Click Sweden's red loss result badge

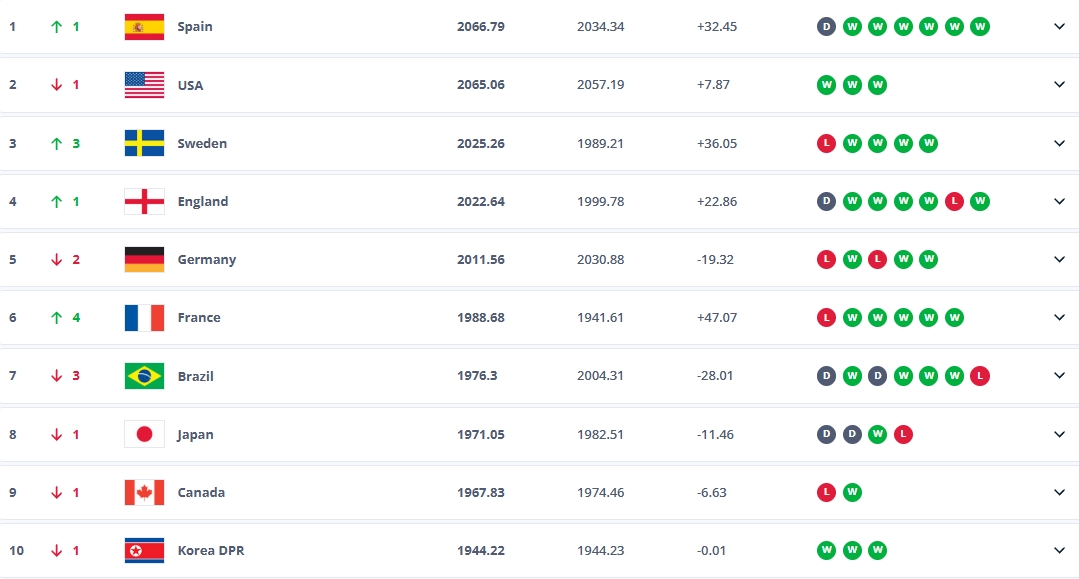tap(826, 143)
